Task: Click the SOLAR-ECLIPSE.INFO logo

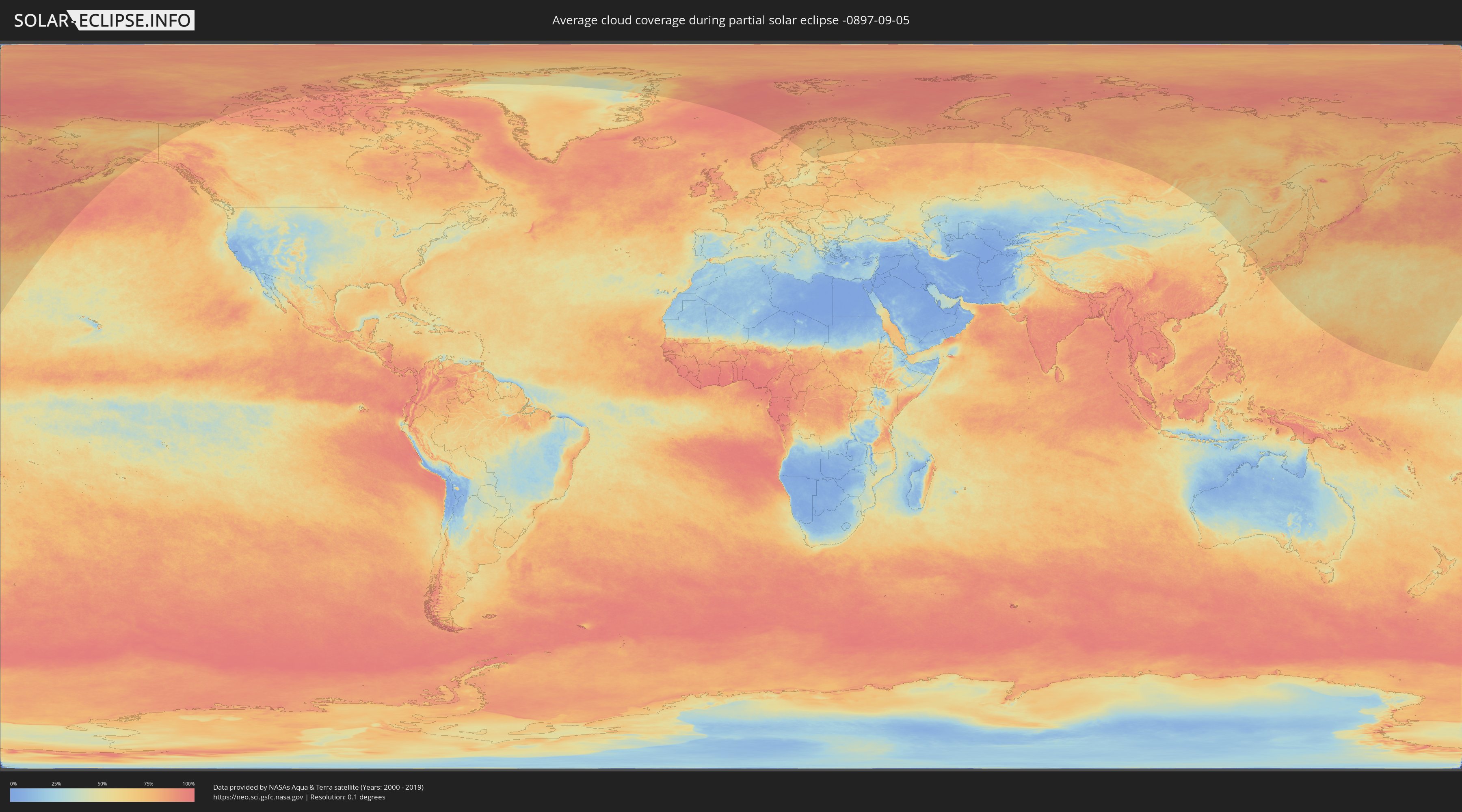Action: pos(104,20)
